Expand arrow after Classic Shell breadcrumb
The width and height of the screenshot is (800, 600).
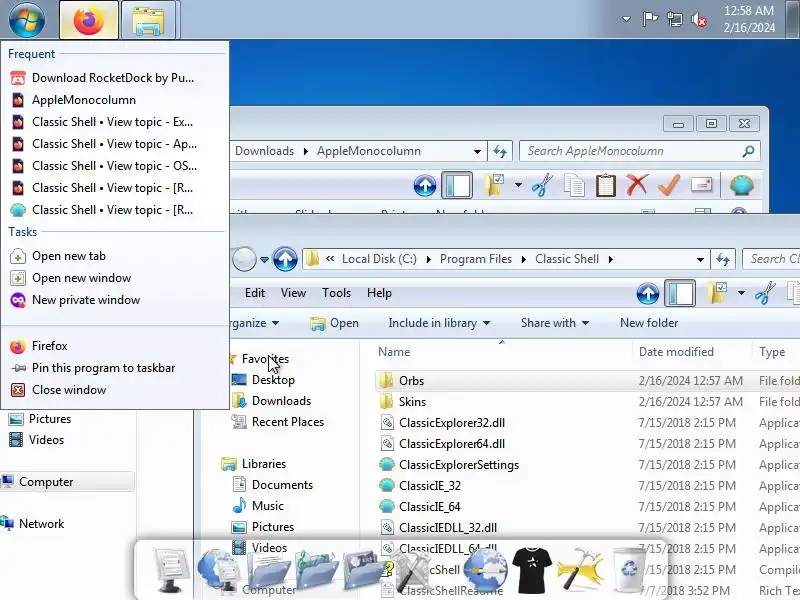pyautogui.click(x=610, y=259)
